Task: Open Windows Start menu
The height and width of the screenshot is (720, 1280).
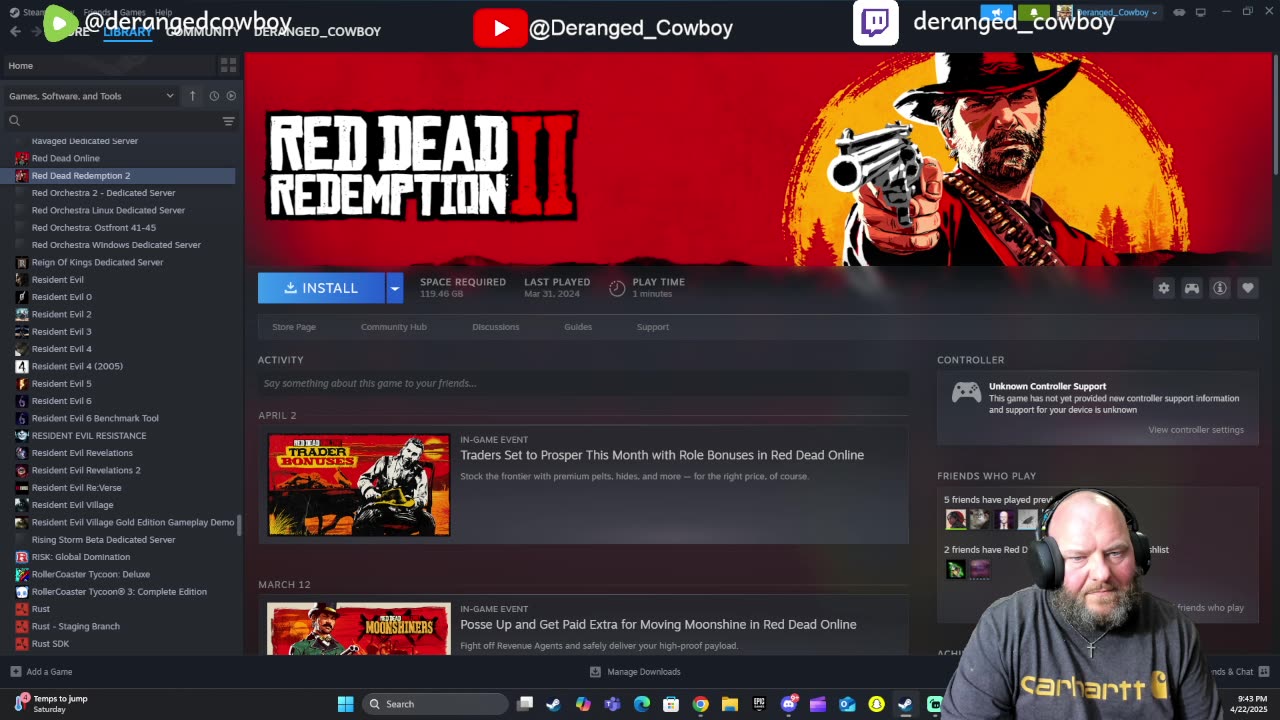Action: pyautogui.click(x=345, y=704)
